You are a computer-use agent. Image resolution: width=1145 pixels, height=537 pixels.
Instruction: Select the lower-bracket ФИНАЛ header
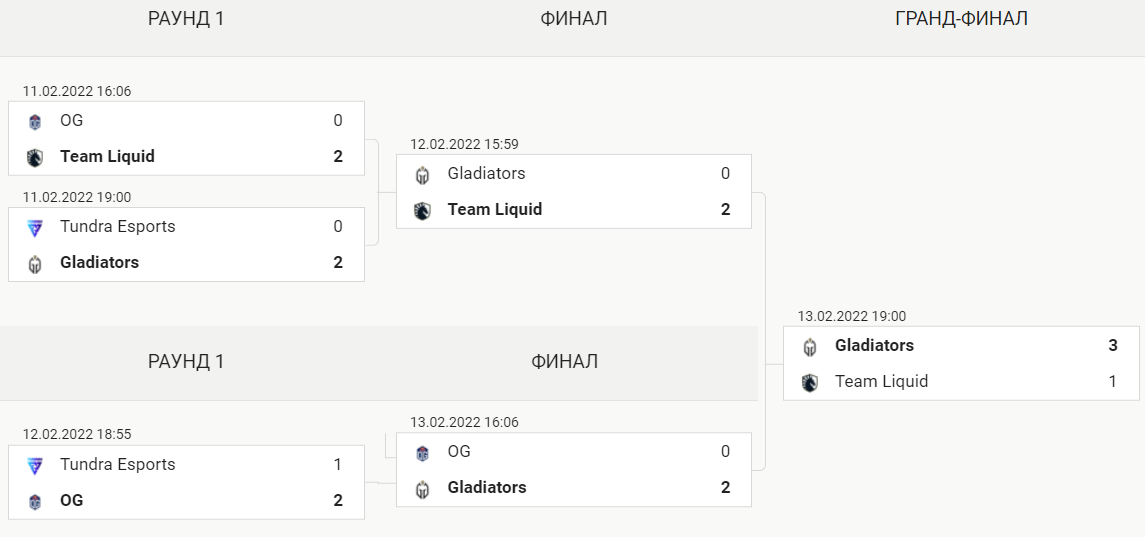click(x=564, y=362)
